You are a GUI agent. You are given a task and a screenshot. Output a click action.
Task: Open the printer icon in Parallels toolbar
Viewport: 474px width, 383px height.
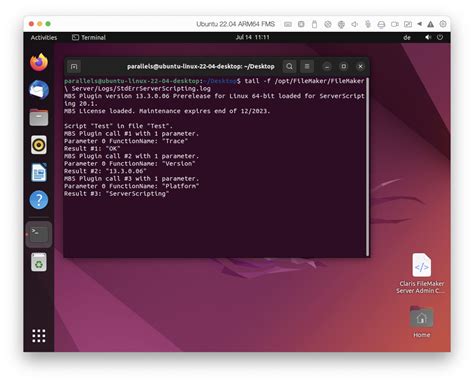tap(381, 24)
